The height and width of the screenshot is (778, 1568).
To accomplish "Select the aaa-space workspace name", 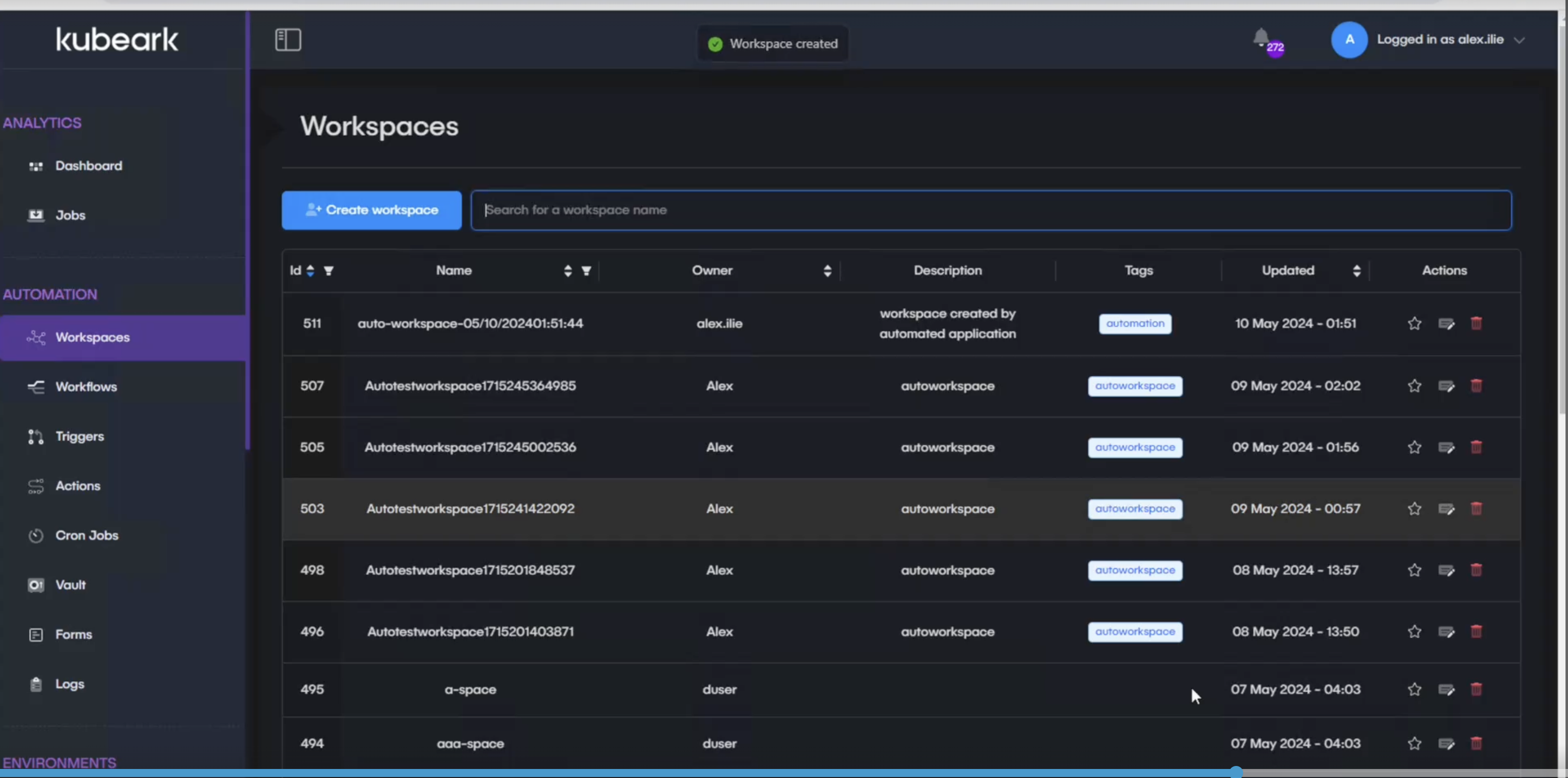I will pos(470,744).
